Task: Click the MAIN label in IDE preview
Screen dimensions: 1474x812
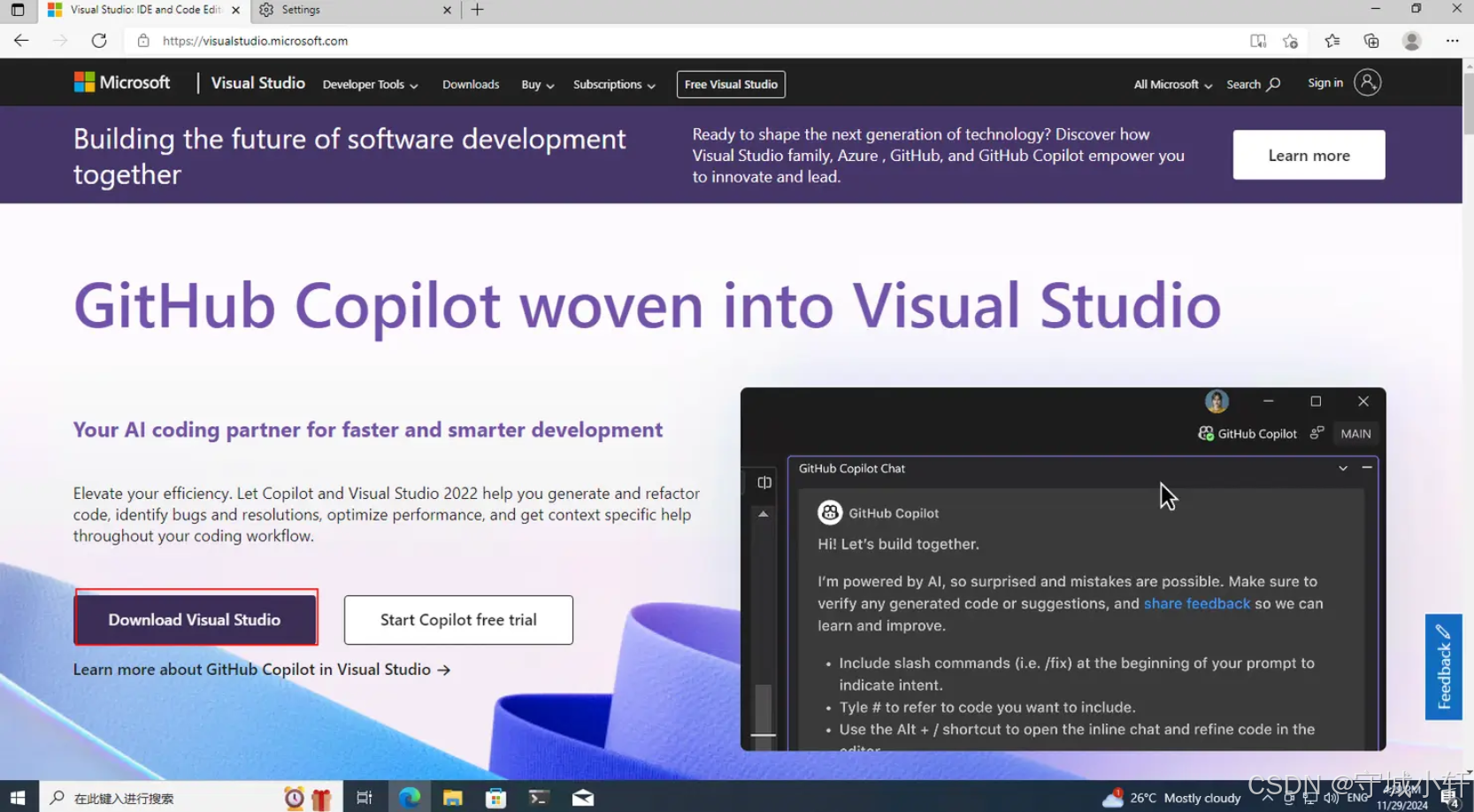Action: 1355,433
